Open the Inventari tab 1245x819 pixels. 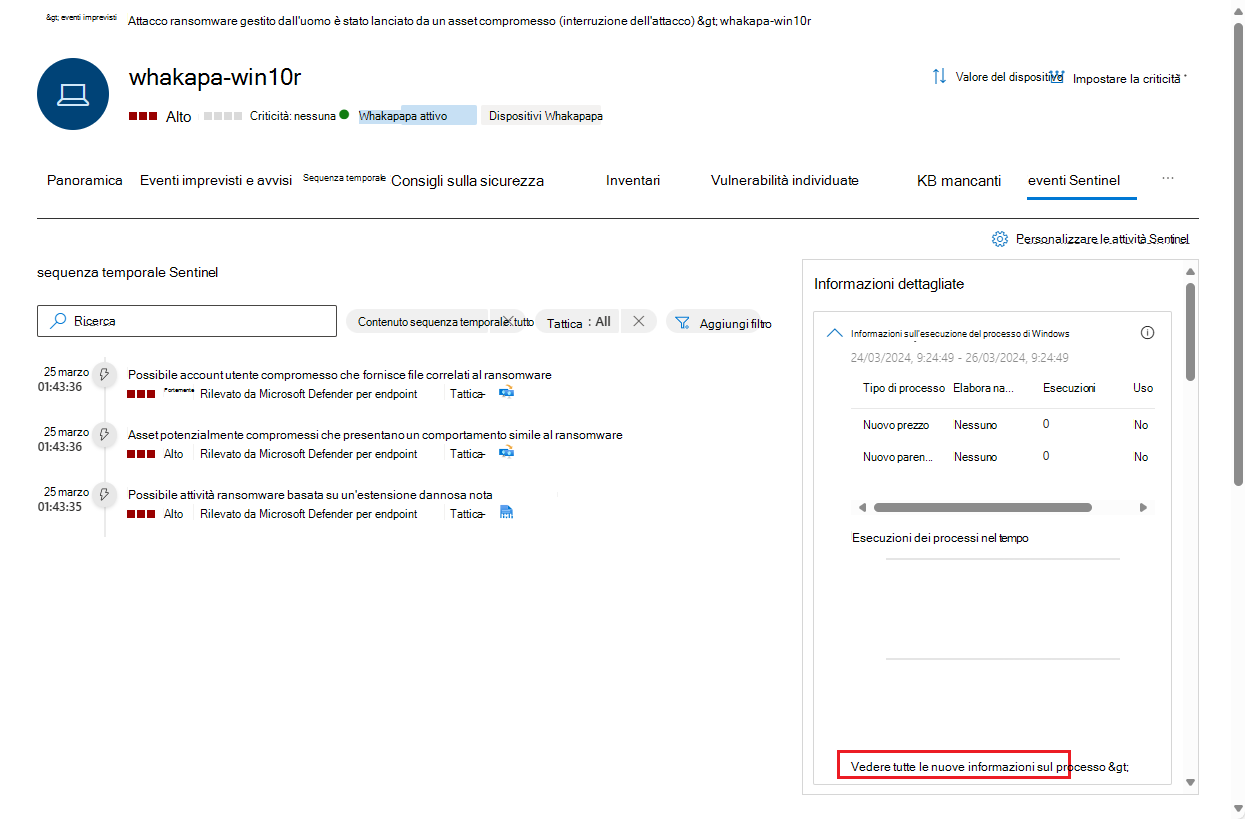(x=633, y=180)
